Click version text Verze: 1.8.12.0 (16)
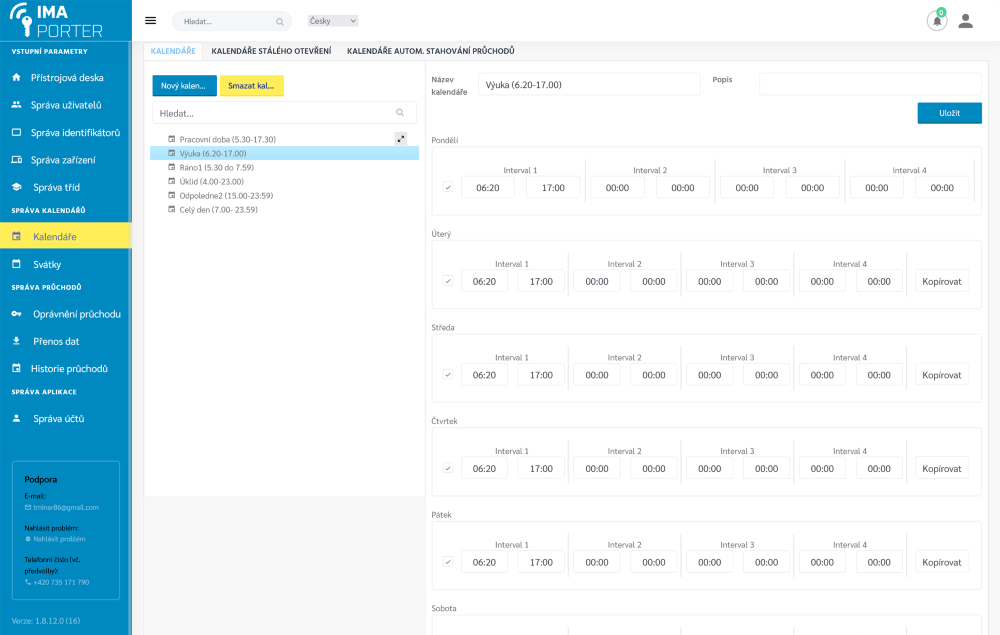 46,620
